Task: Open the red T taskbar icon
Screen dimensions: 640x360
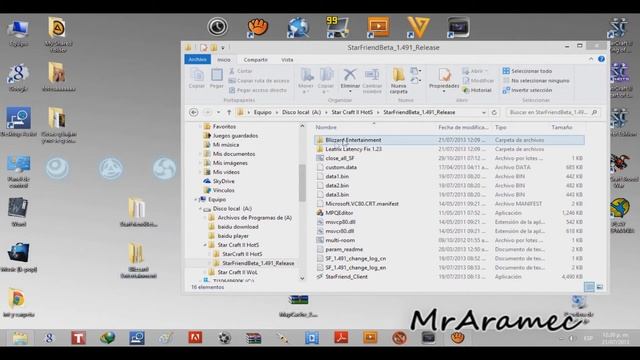Action: [x=78, y=338]
